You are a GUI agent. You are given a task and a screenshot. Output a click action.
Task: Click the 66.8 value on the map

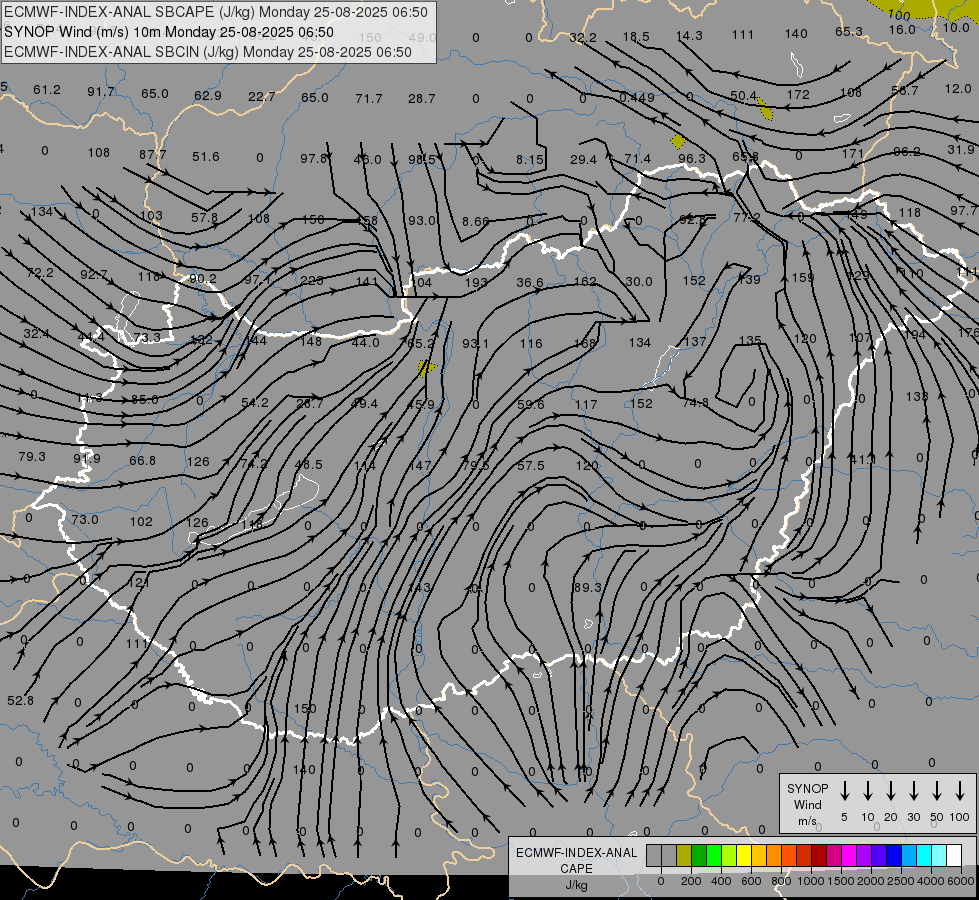pos(142,460)
